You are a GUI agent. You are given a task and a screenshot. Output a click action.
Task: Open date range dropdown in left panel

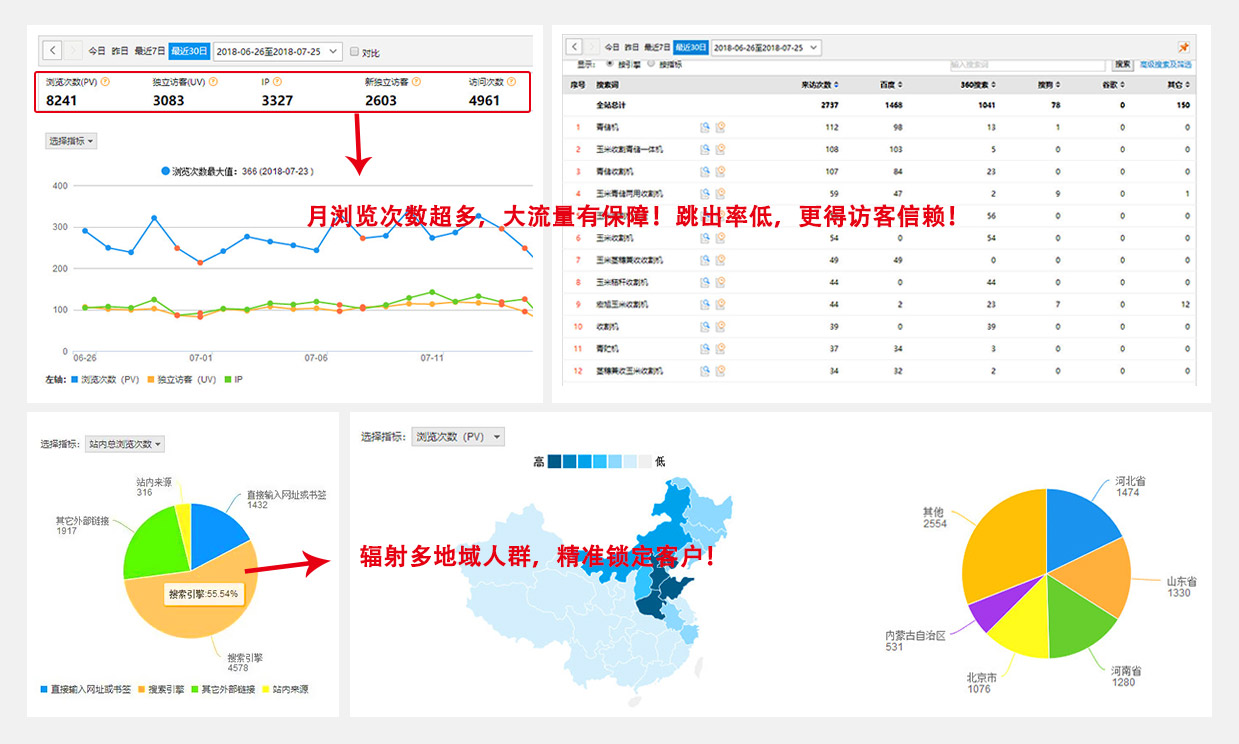277,51
